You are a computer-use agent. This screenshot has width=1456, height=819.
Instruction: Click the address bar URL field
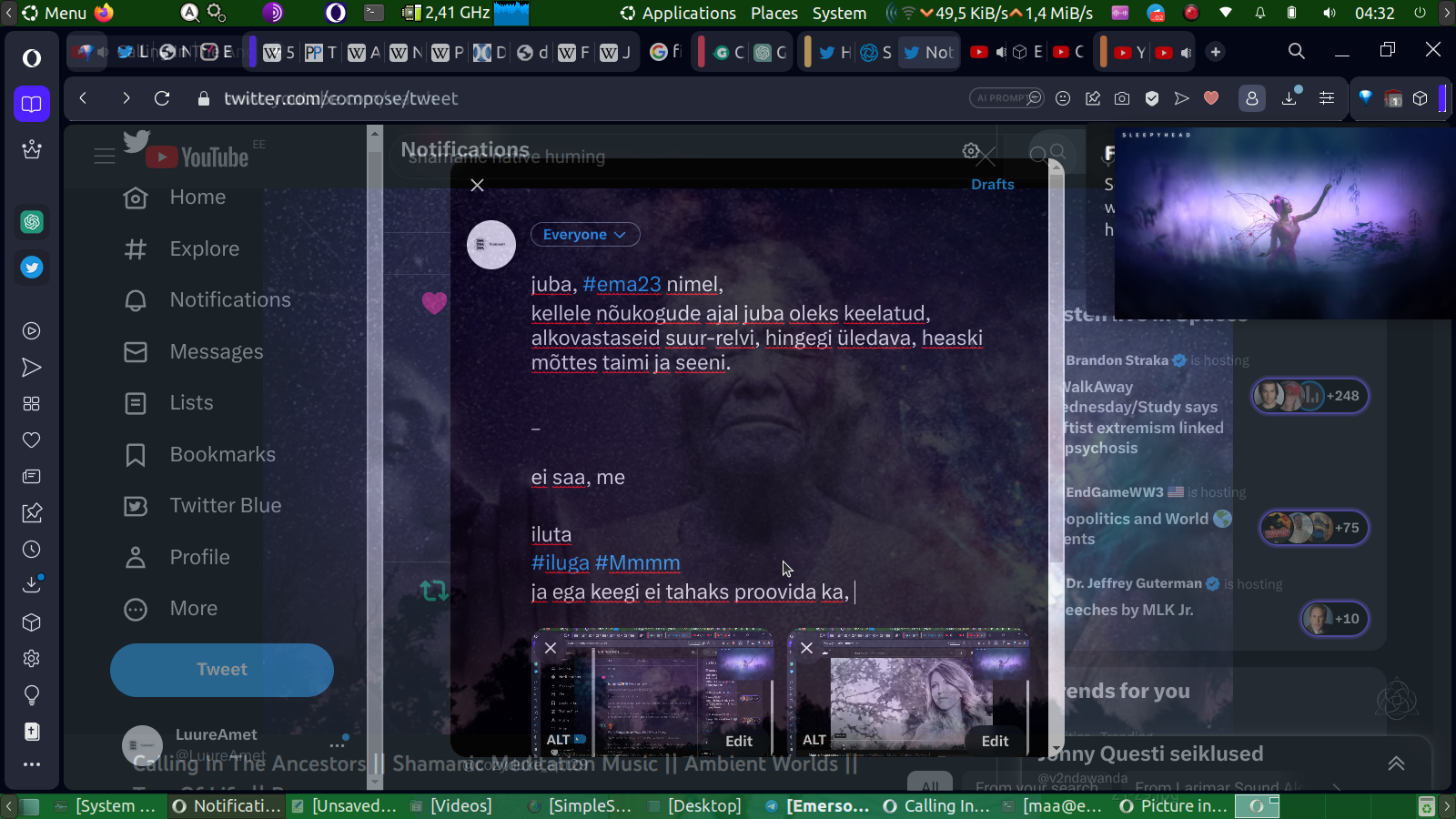pyautogui.click(x=582, y=98)
